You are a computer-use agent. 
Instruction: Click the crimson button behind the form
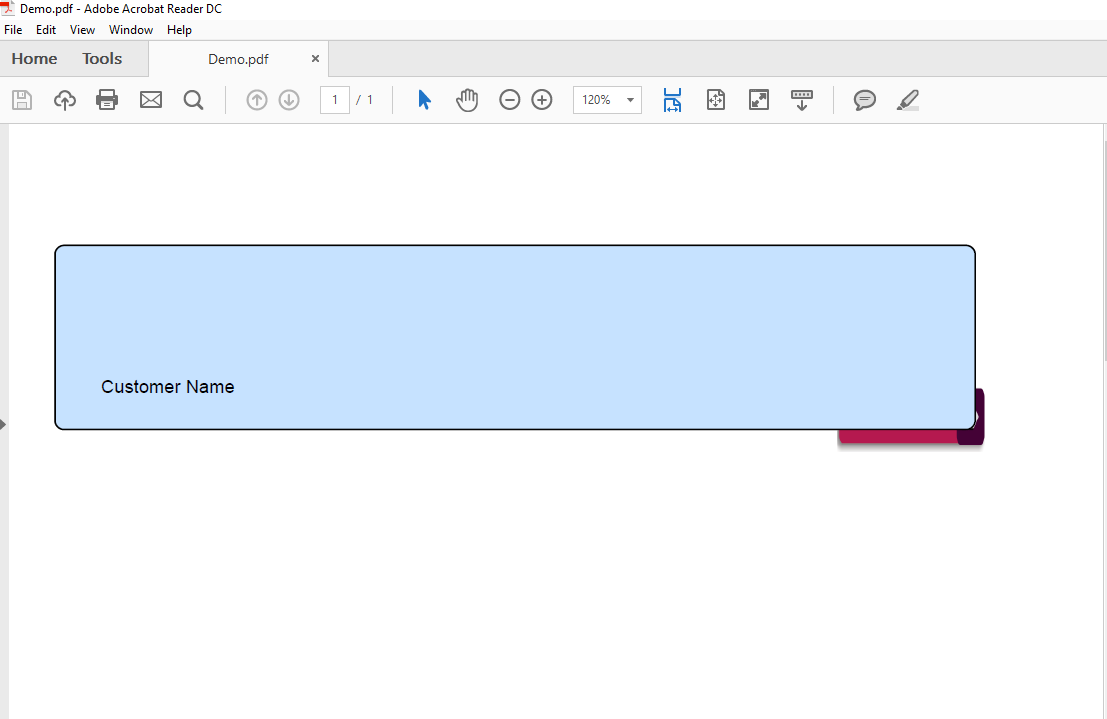pos(897,436)
